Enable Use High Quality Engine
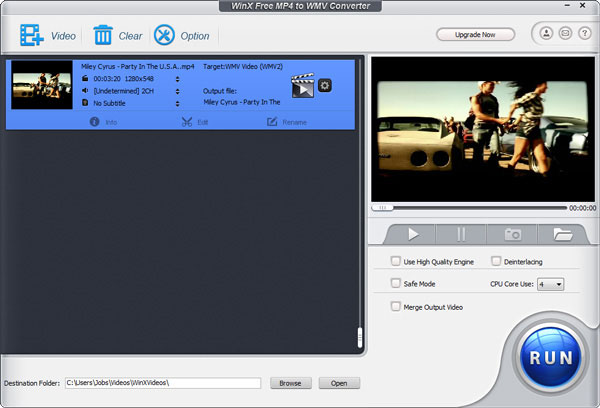The height and width of the screenshot is (408, 600). (396, 261)
